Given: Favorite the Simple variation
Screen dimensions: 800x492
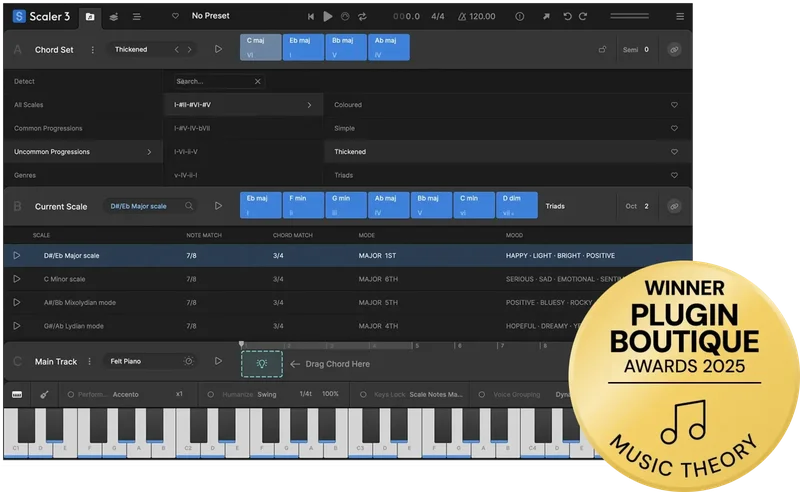Looking at the screenshot, I should click(x=674, y=128).
